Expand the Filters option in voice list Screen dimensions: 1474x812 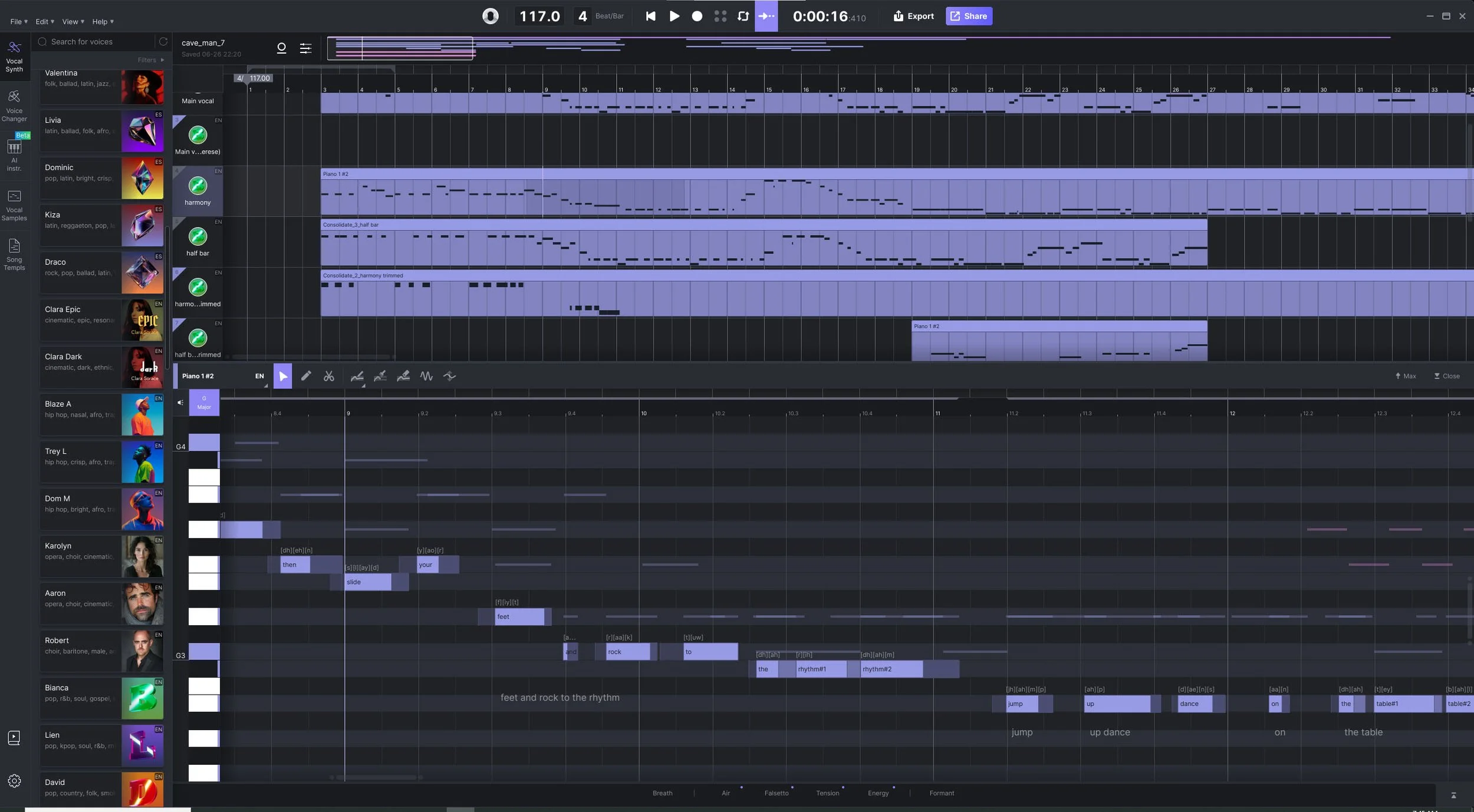coord(150,60)
